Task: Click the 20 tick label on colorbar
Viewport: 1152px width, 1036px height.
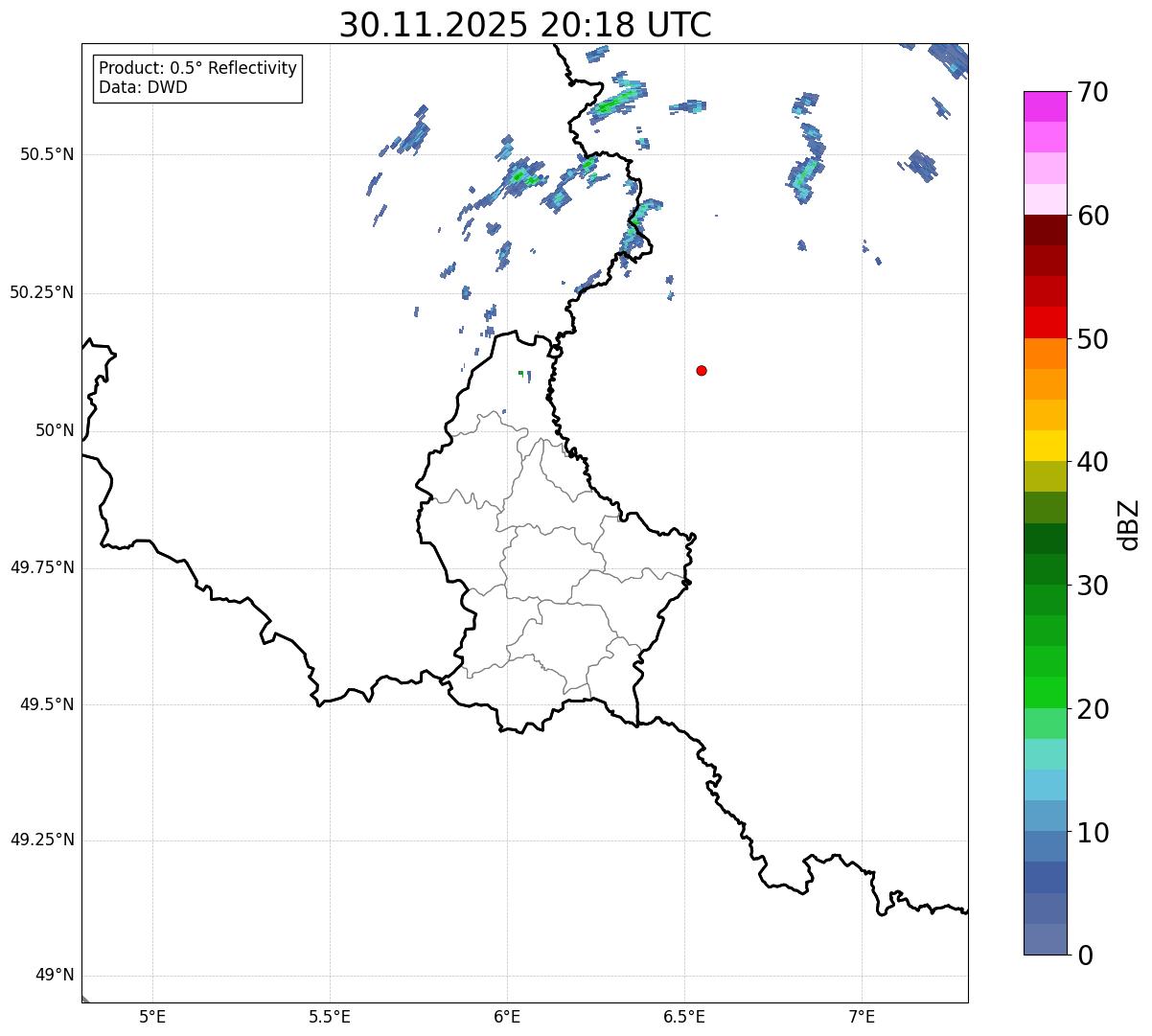Action: [1093, 710]
